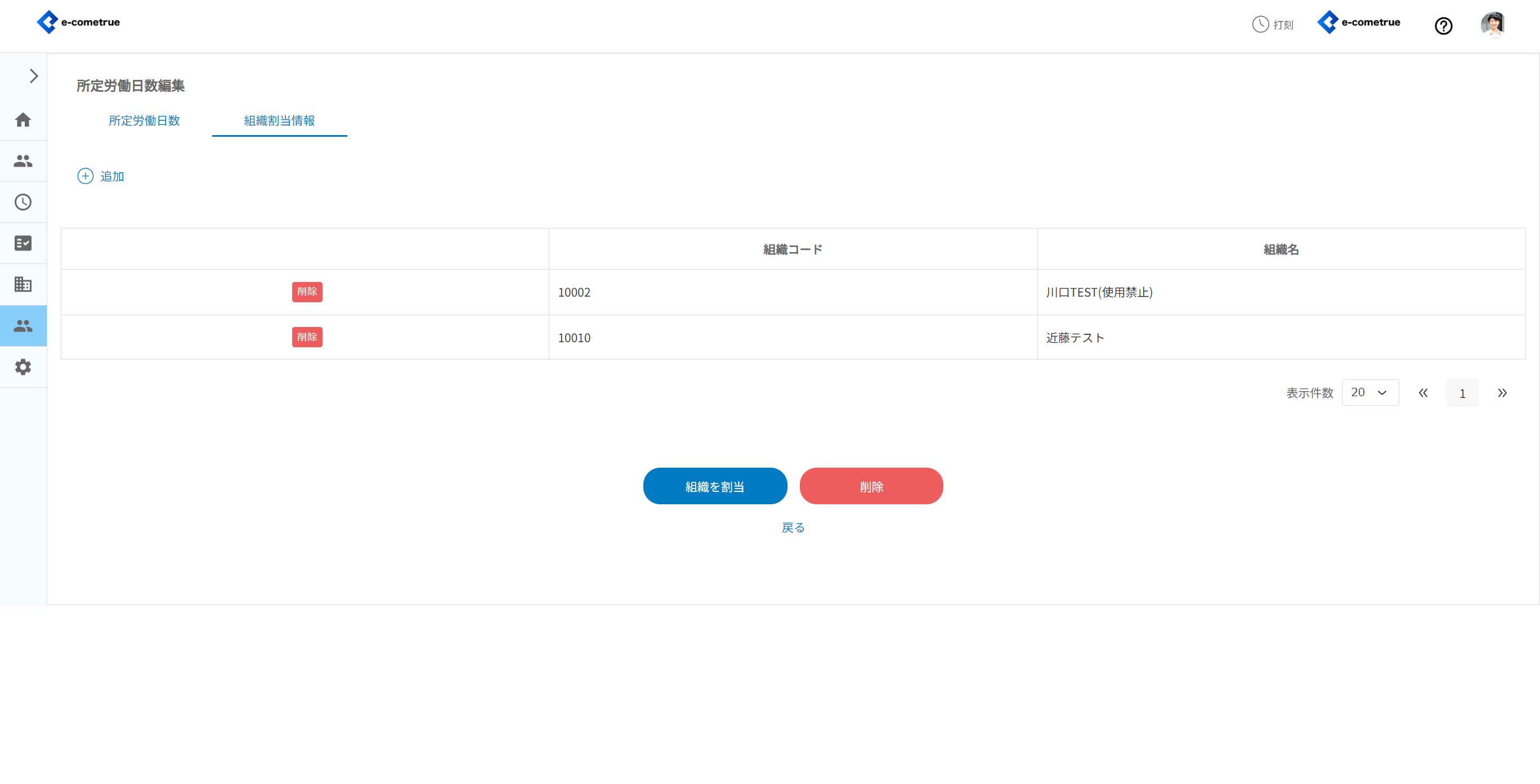Viewport: 1540px width, 784px height.
Task: Open the 表示件数 dropdown showing 20
Action: coord(1369,393)
